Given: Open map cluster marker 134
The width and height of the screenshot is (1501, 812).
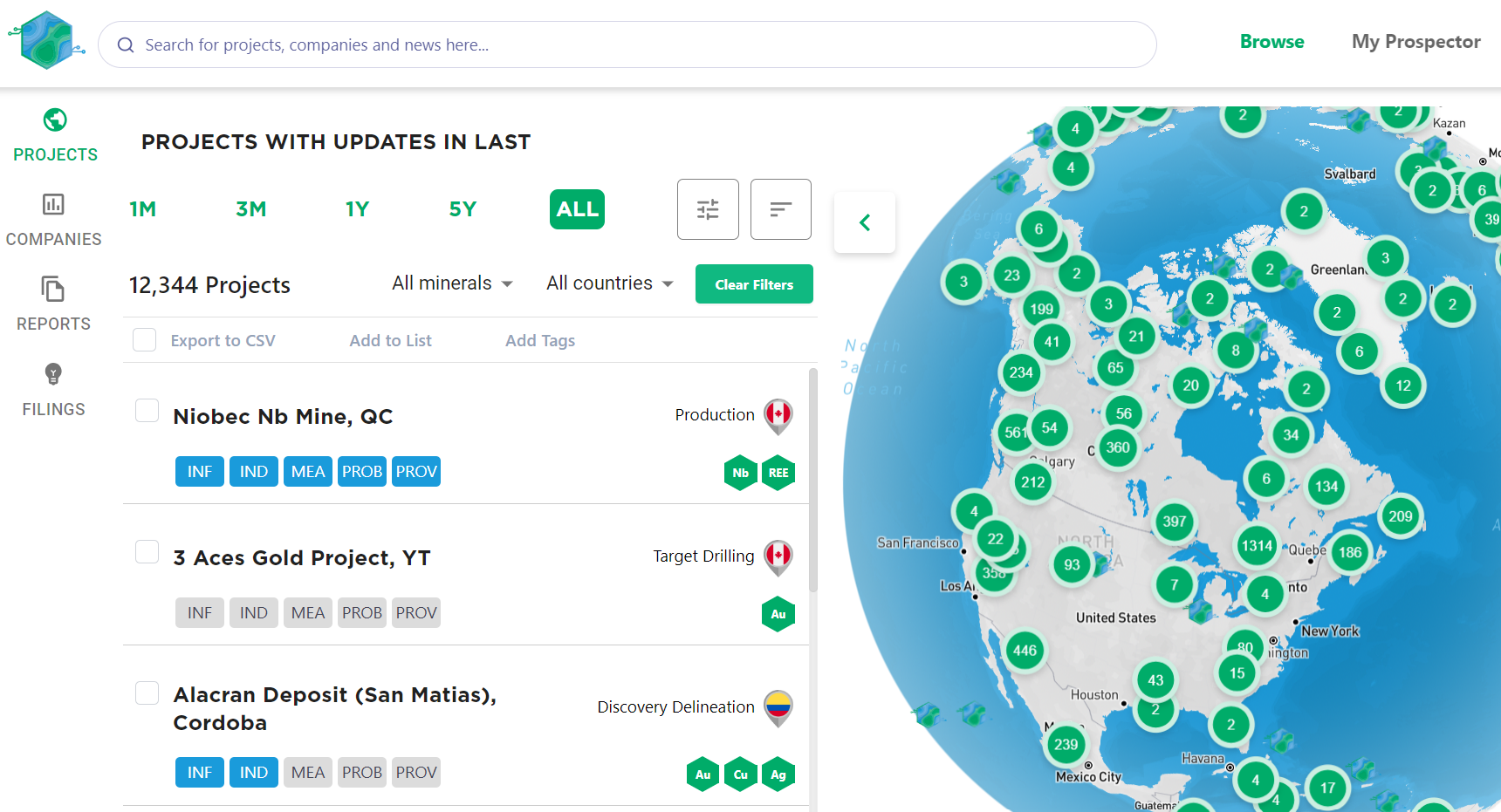Looking at the screenshot, I should tap(1326, 487).
